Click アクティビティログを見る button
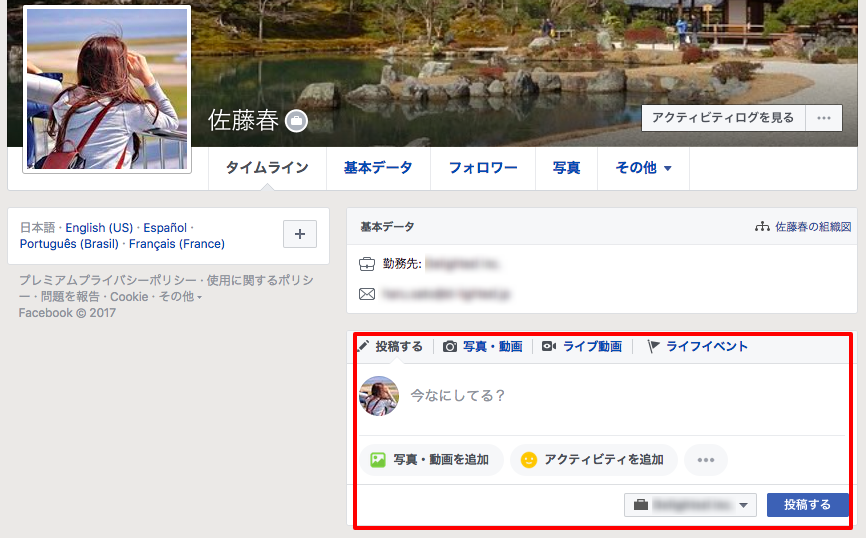The image size is (866, 538). point(723,118)
